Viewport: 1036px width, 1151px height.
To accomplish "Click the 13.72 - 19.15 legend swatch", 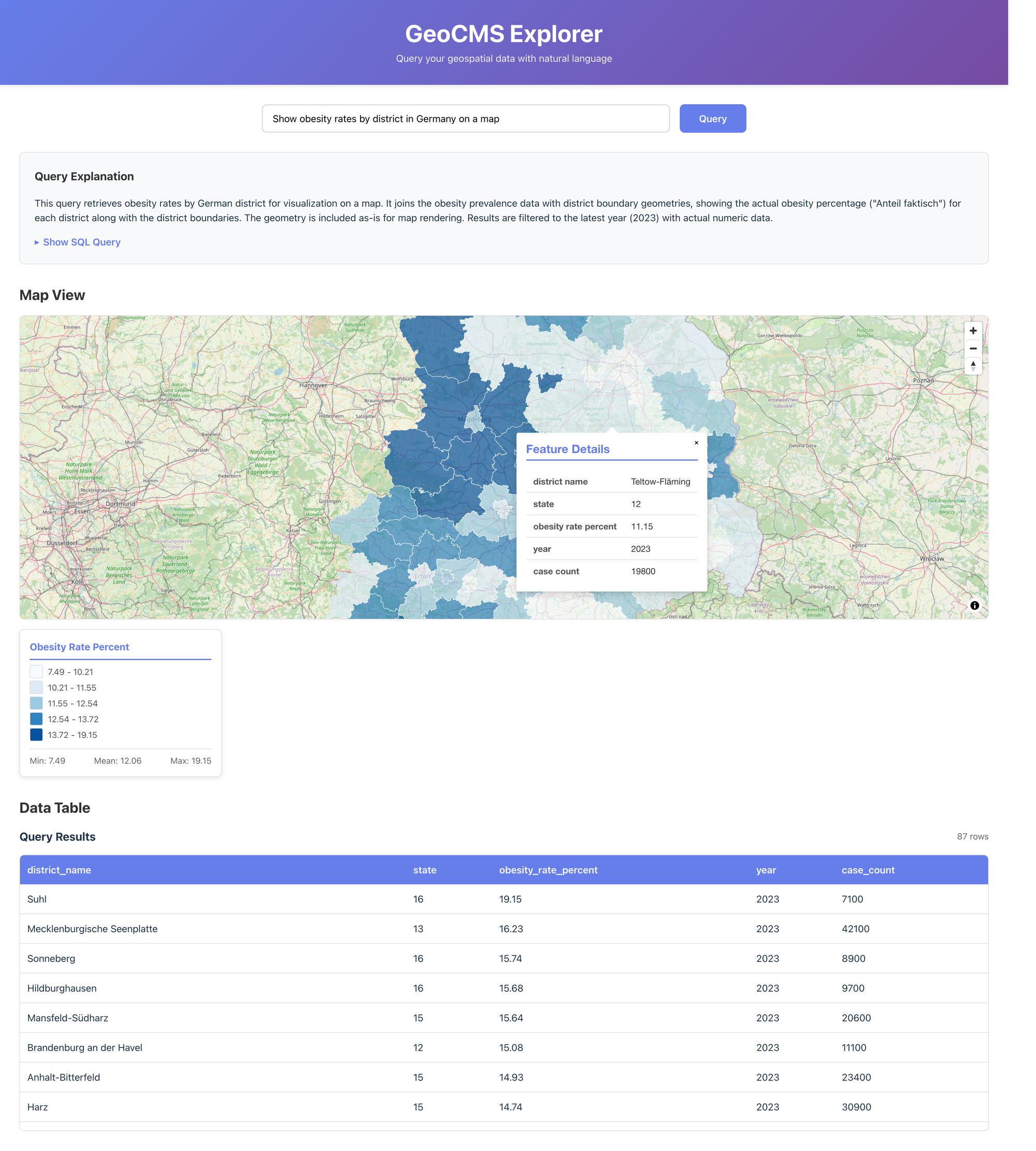I will tap(36, 735).
